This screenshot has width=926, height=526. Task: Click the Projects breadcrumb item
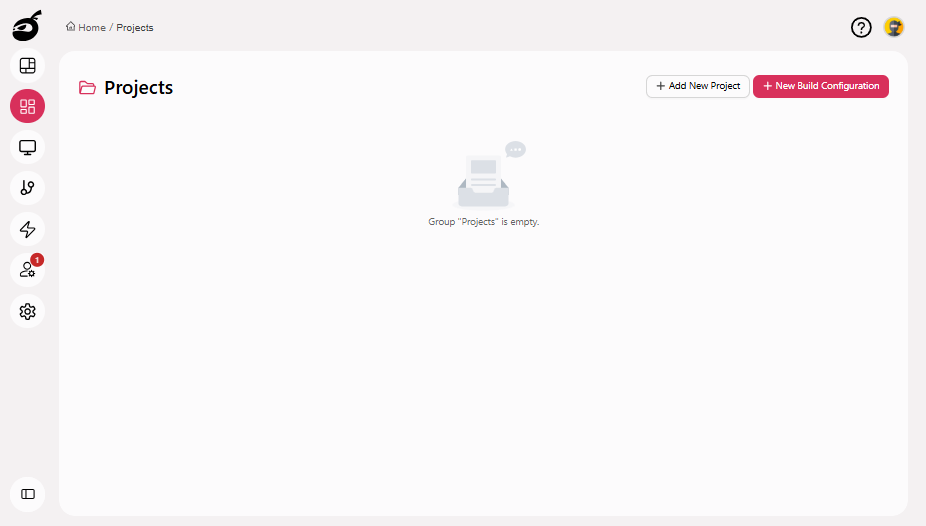pos(135,28)
